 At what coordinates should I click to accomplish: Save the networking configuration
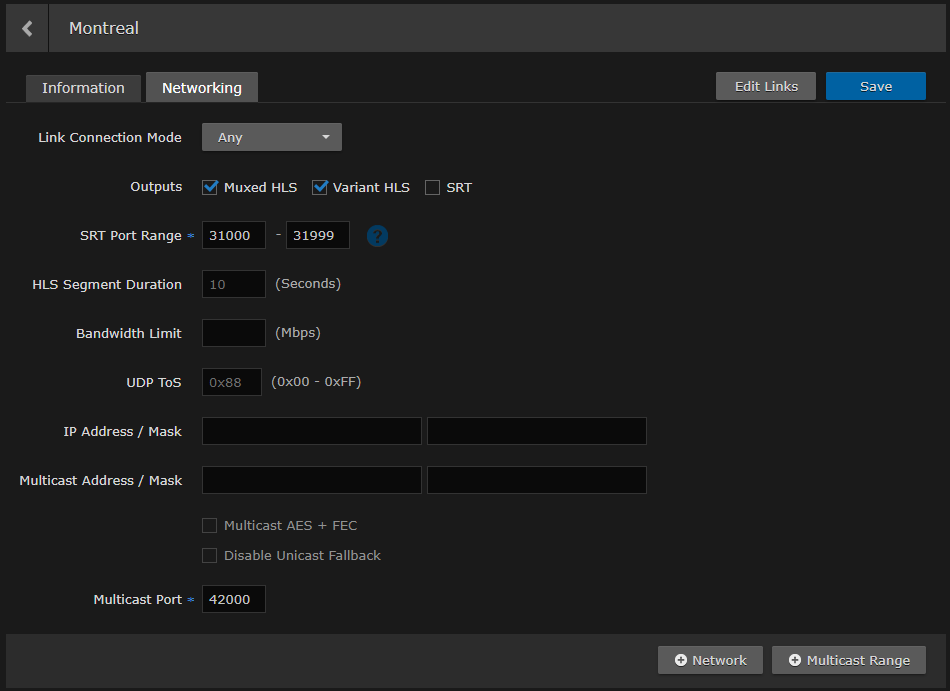875,86
